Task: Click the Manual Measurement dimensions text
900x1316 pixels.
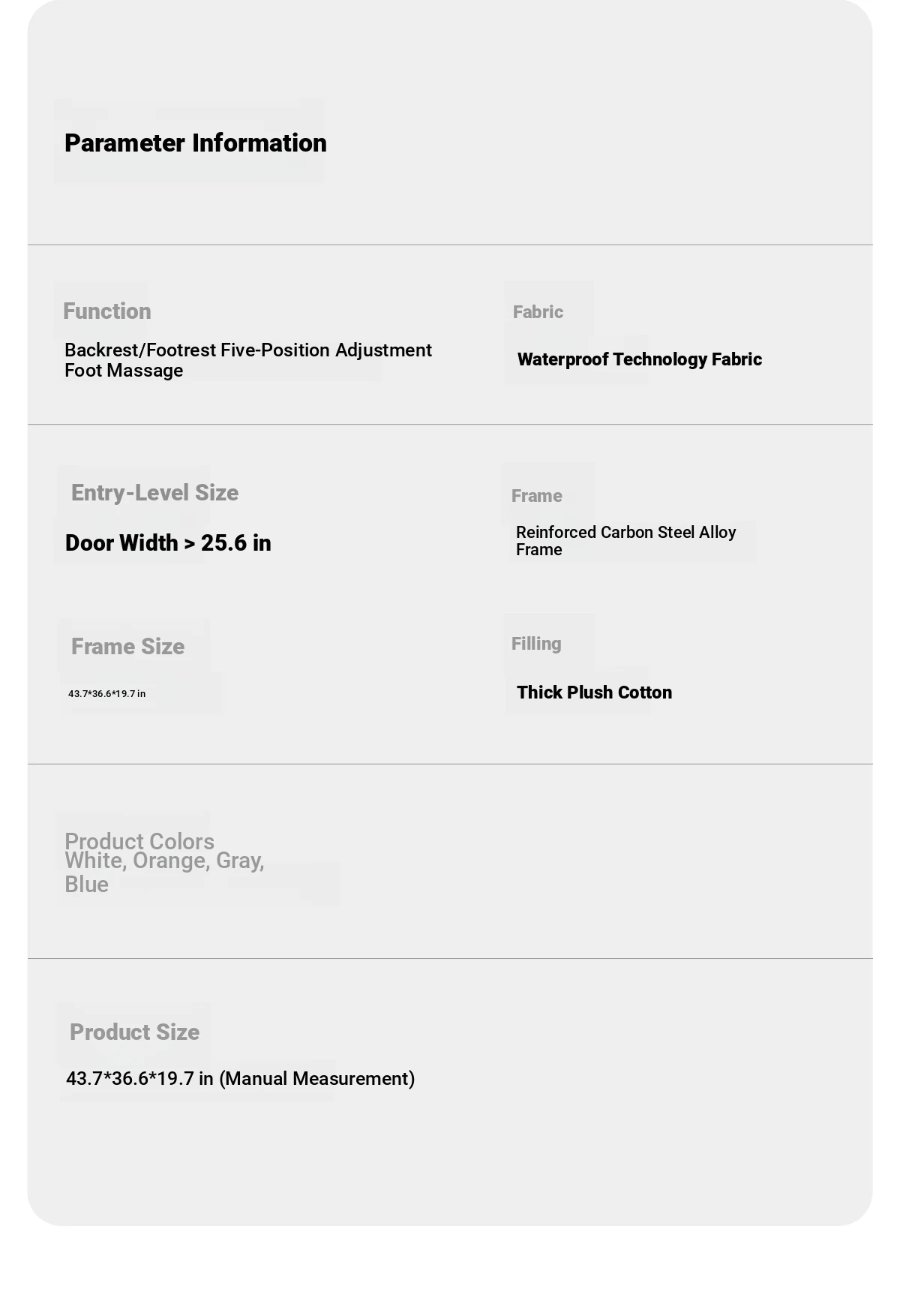Action: (x=240, y=1079)
